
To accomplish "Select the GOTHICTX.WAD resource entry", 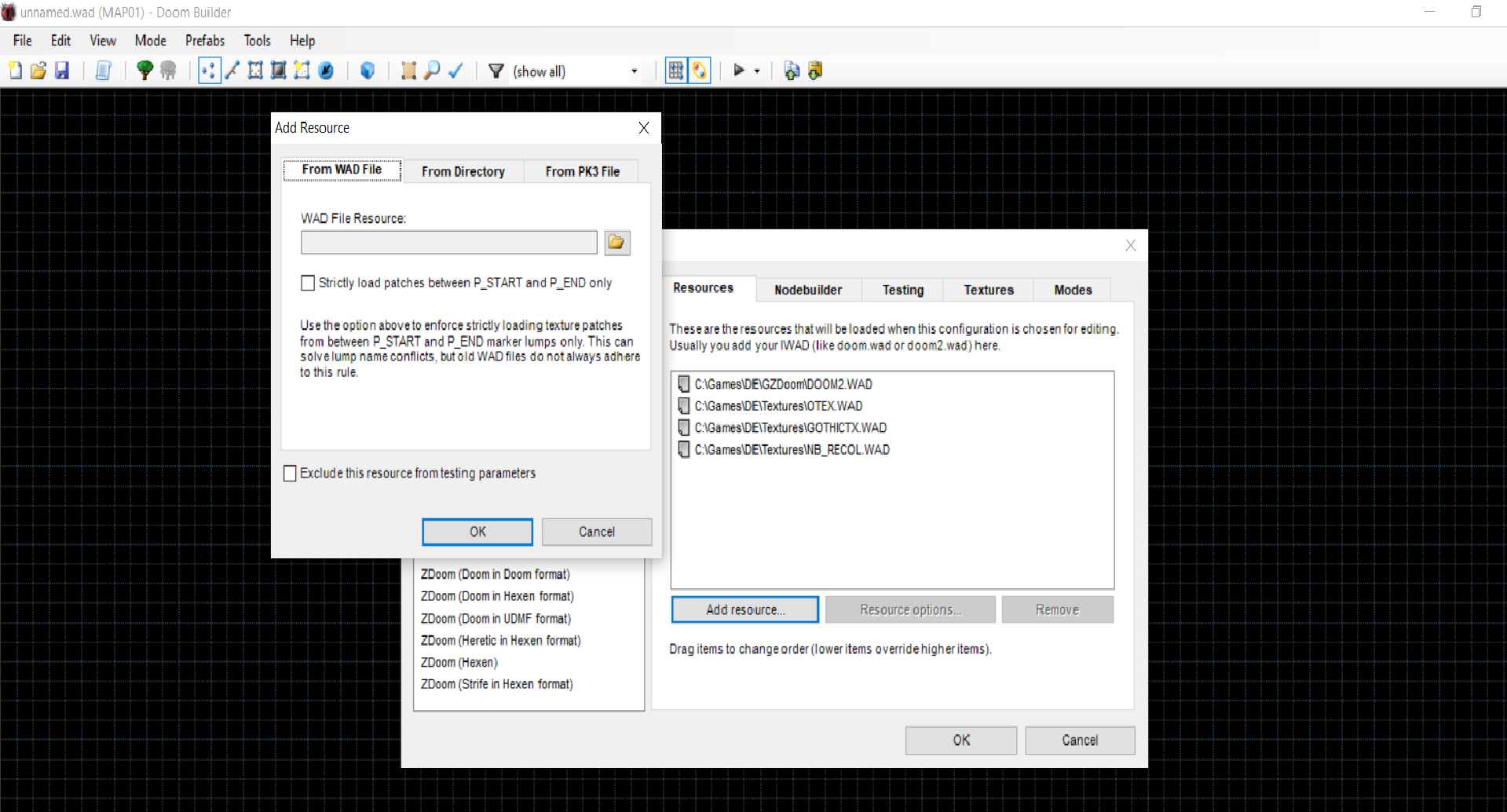I will pyautogui.click(x=783, y=428).
